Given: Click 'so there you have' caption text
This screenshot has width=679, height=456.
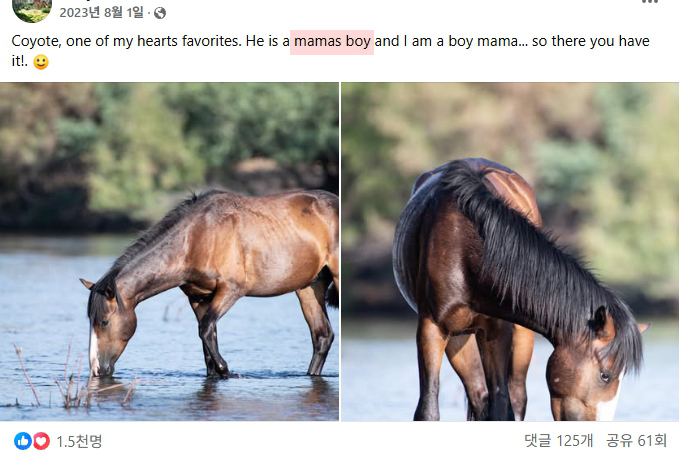Looking at the screenshot, I should (591, 41).
